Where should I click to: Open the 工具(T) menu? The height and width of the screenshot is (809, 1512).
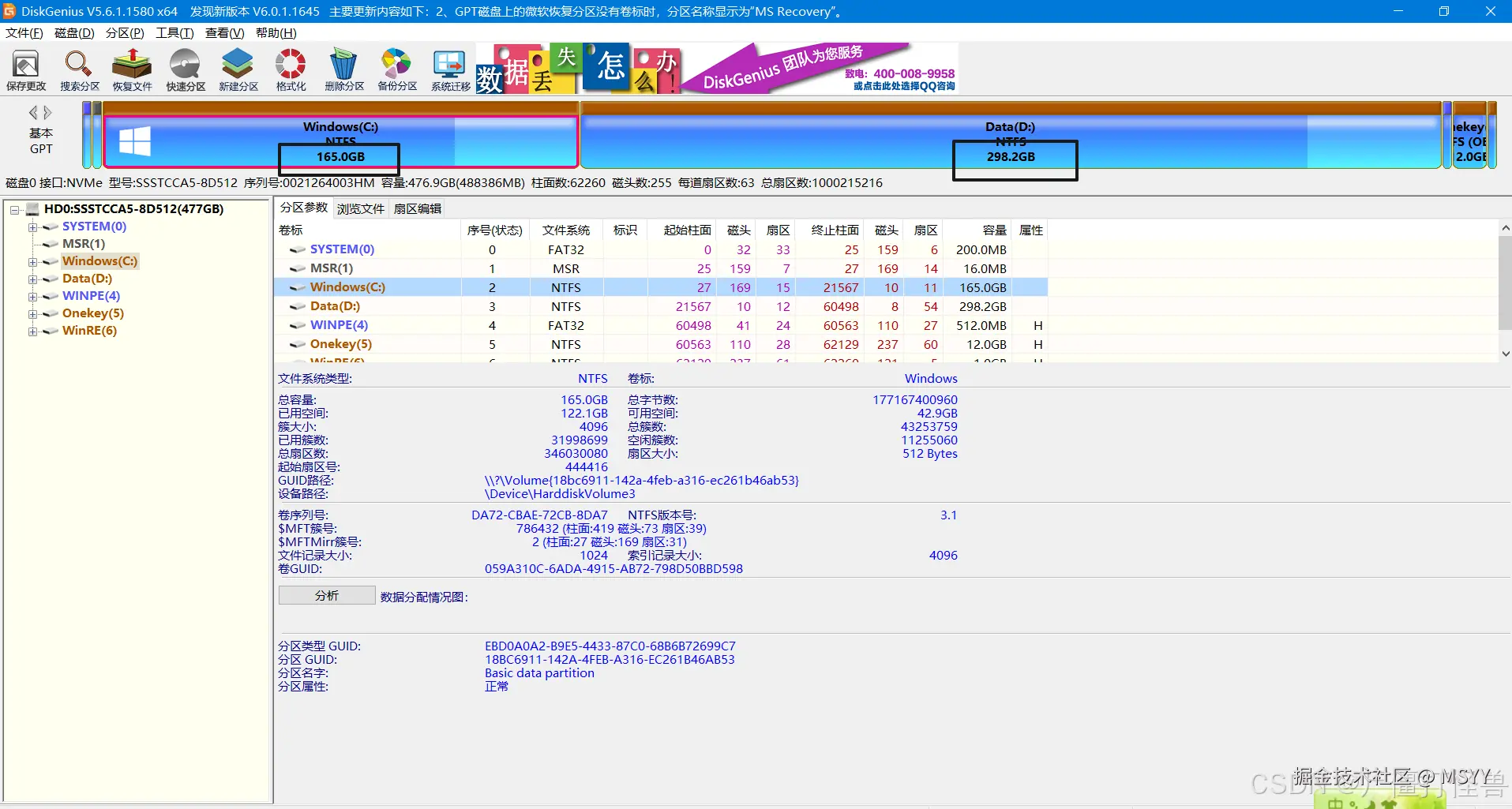pos(174,33)
